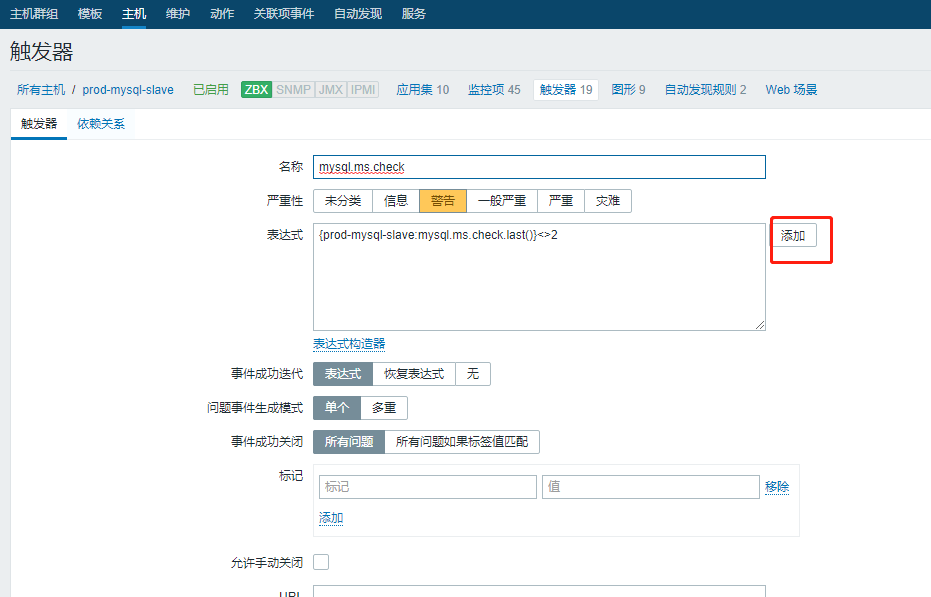
Task: Click inside the 表达式 expression textarea
Action: [x=539, y=277]
